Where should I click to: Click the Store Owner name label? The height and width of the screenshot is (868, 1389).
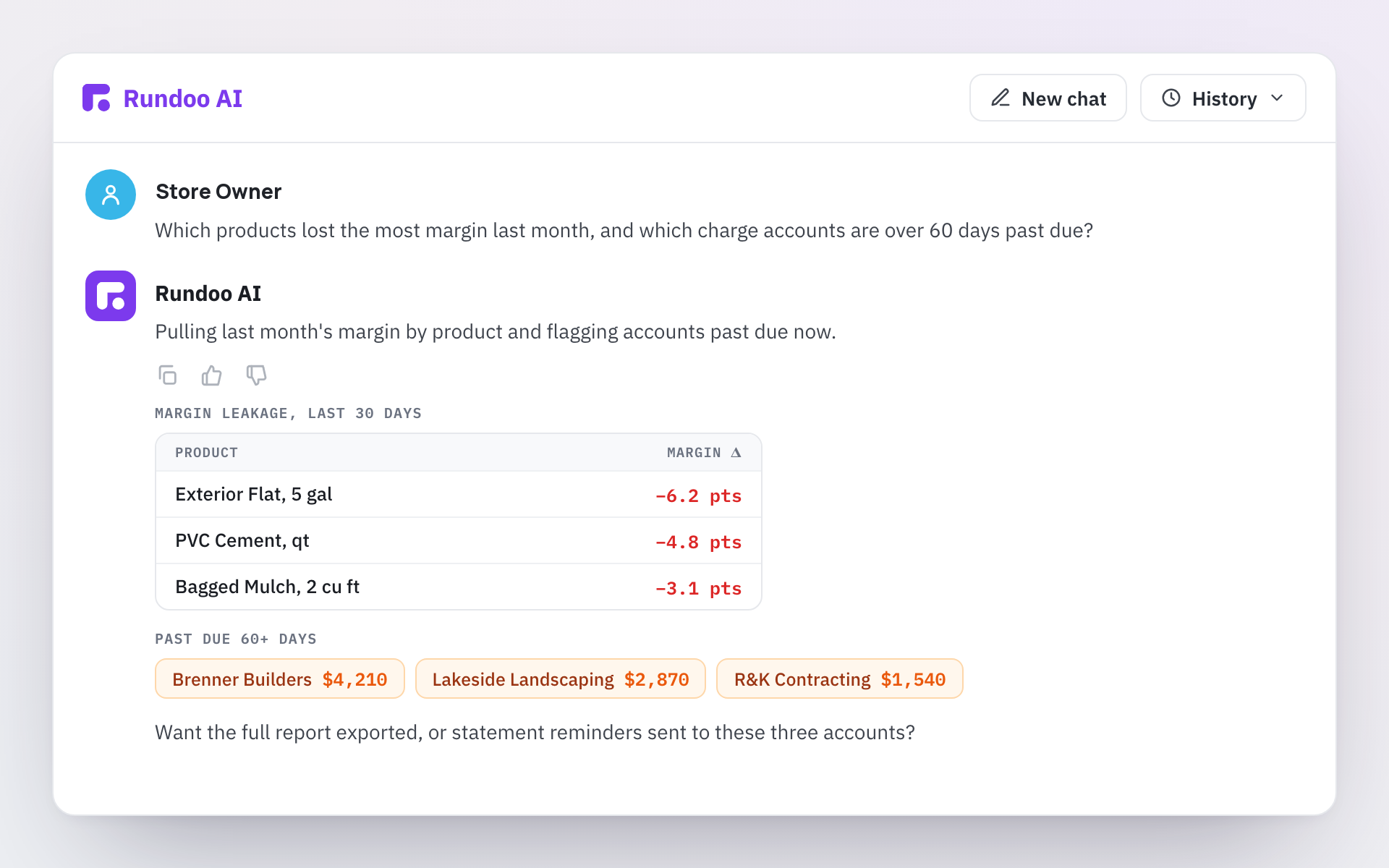[218, 192]
